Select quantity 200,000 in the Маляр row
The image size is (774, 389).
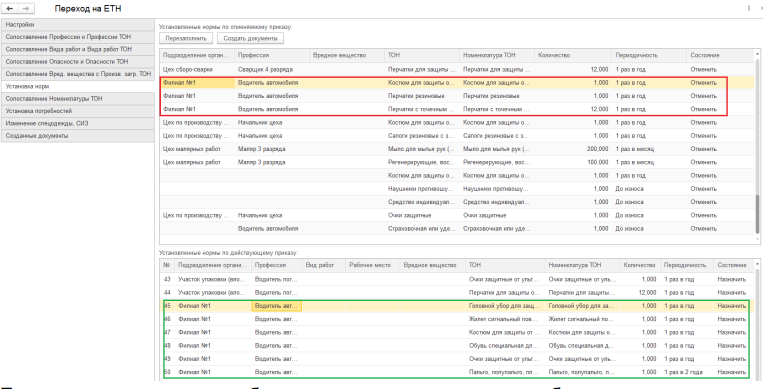point(573,149)
